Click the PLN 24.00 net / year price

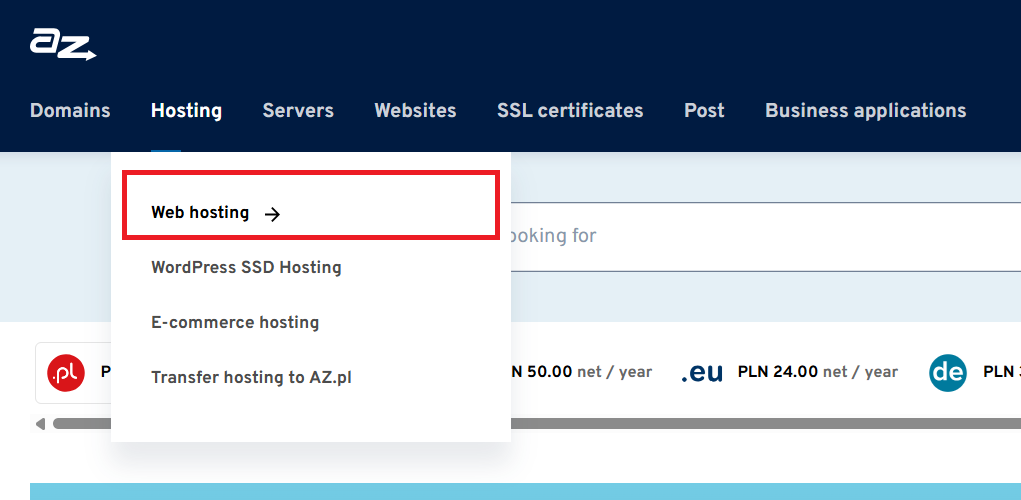coord(818,372)
